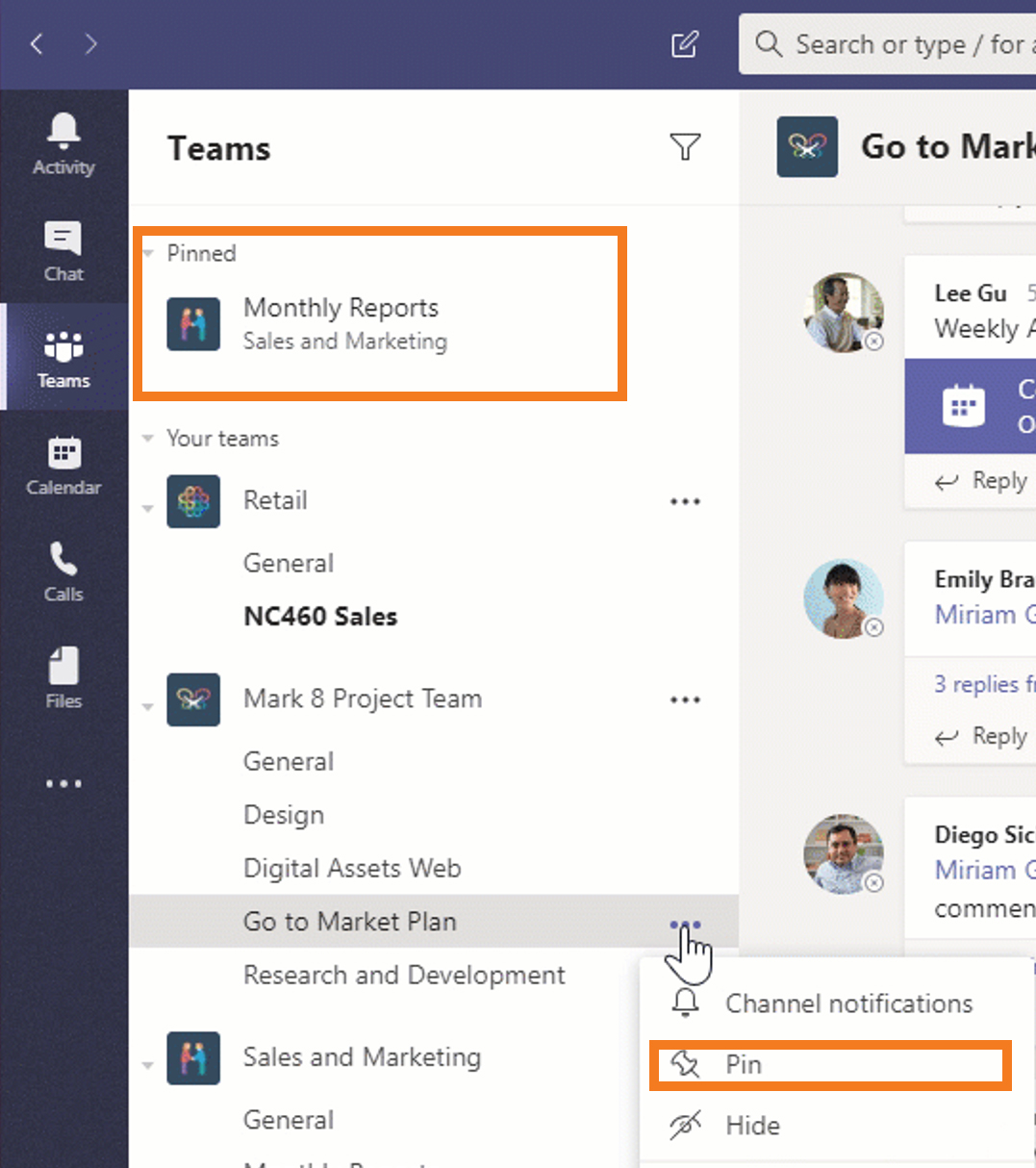Collapse the Sales and Marketing team channels

pyautogui.click(x=148, y=1065)
